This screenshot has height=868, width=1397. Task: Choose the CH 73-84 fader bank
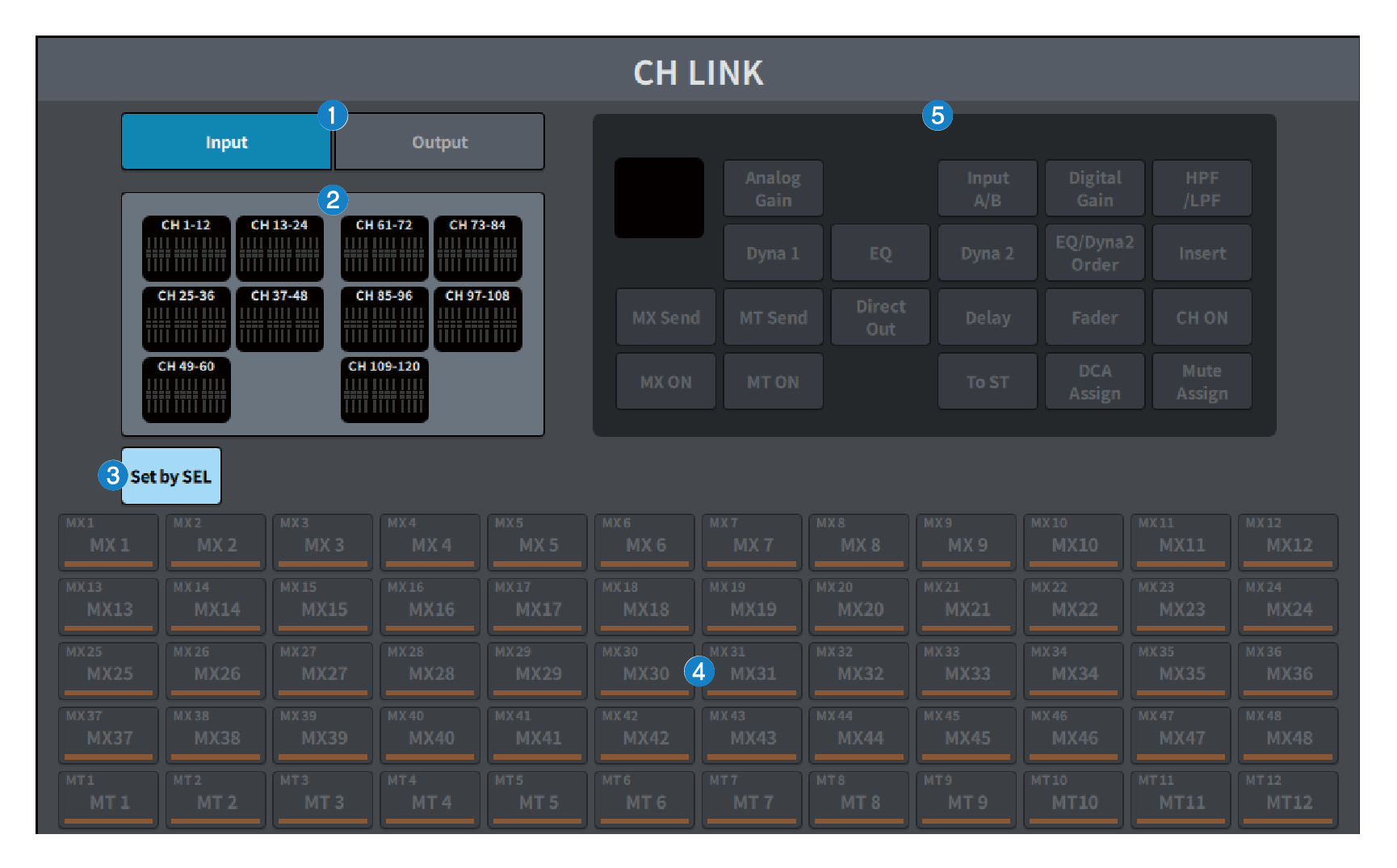click(x=477, y=248)
